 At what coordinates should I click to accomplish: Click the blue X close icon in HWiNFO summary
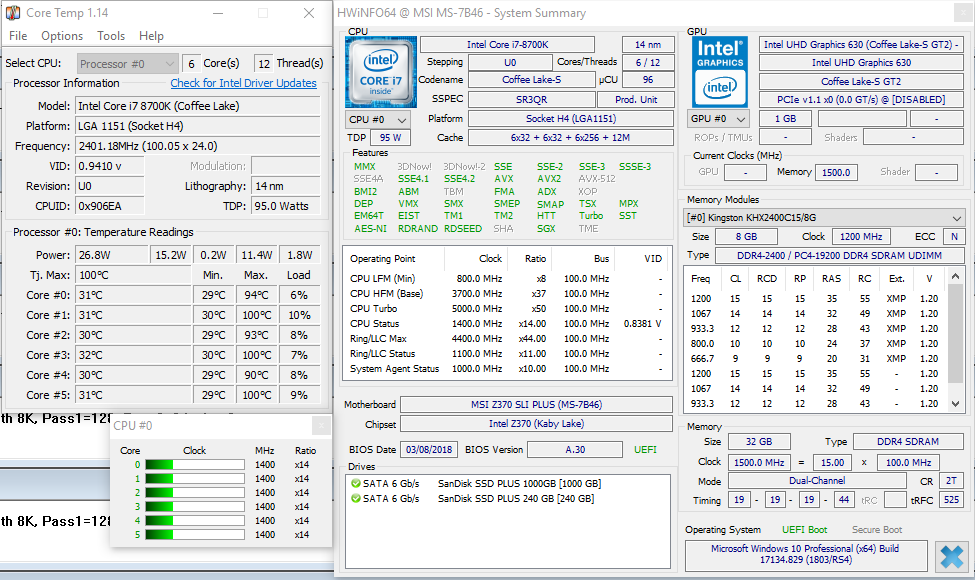(x=951, y=556)
